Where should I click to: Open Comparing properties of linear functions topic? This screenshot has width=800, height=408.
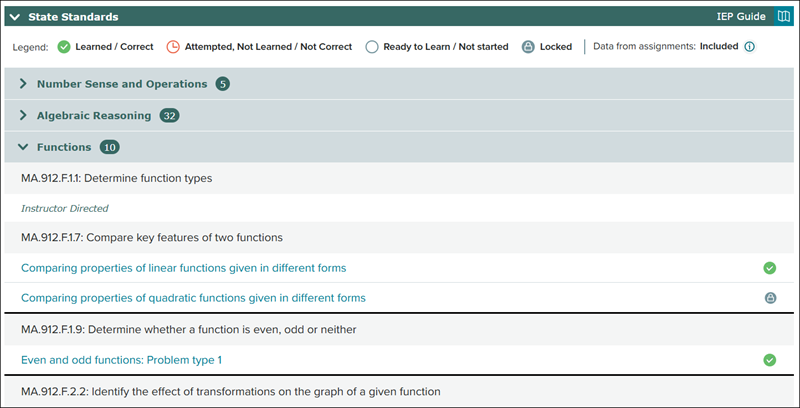pos(184,268)
